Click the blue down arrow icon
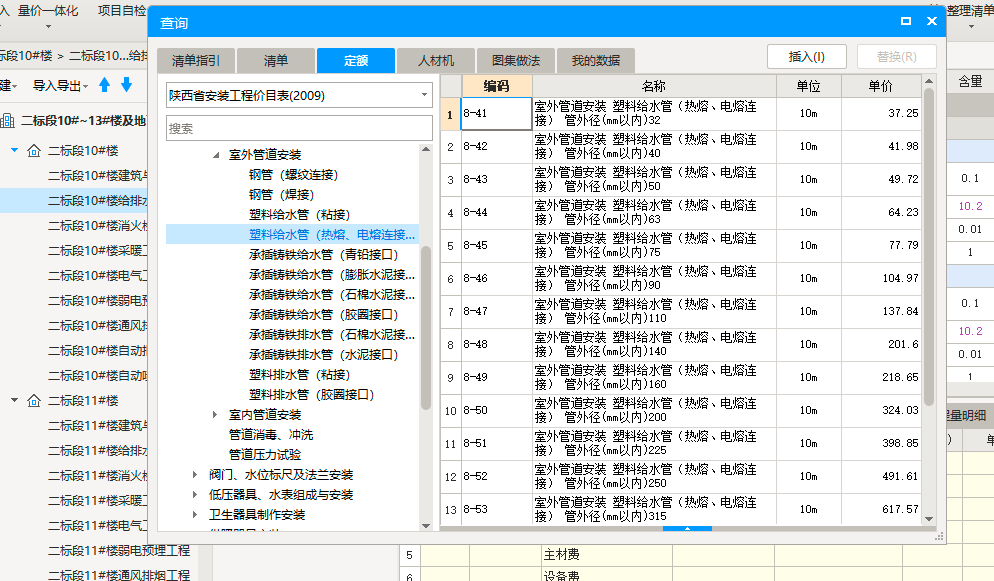The width and height of the screenshot is (994, 581). coord(126,85)
